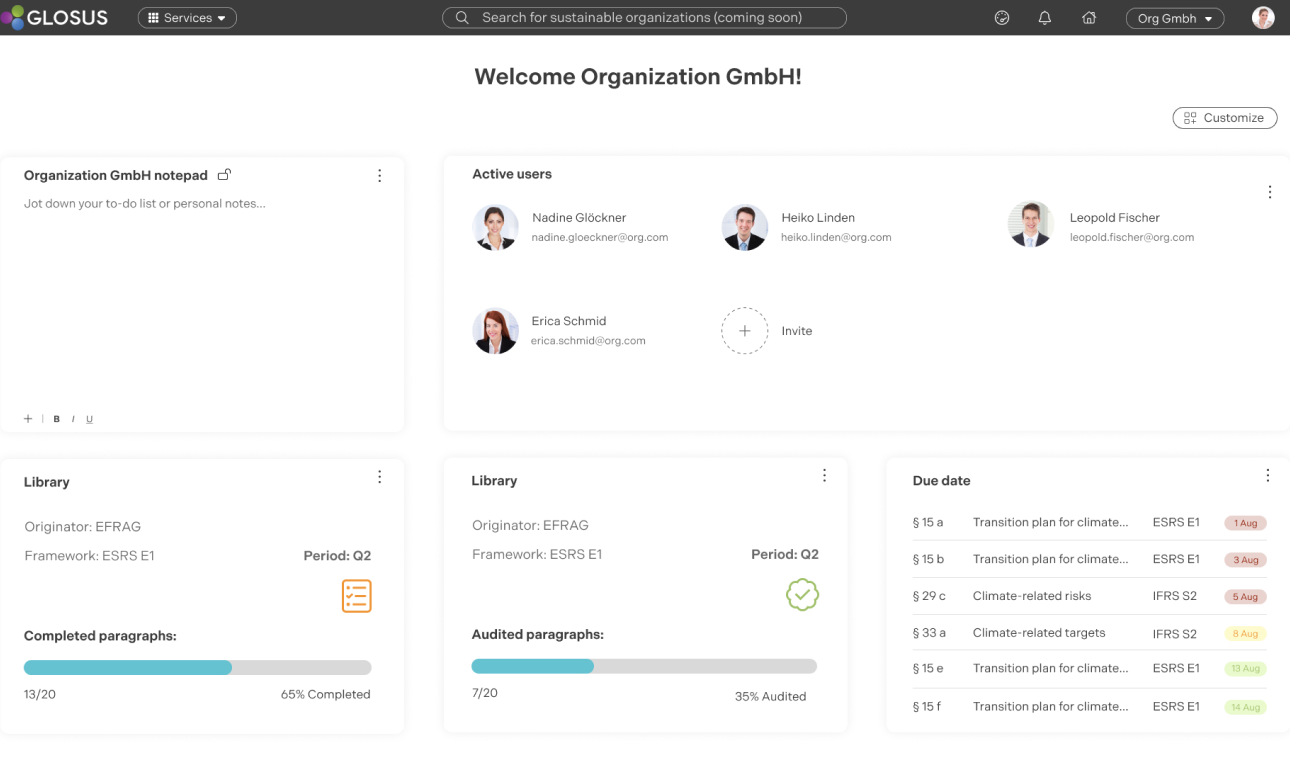Image resolution: width=1290 pixels, height=765 pixels.
Task: Open the user profile avatar
Action: coord(1263,17)
